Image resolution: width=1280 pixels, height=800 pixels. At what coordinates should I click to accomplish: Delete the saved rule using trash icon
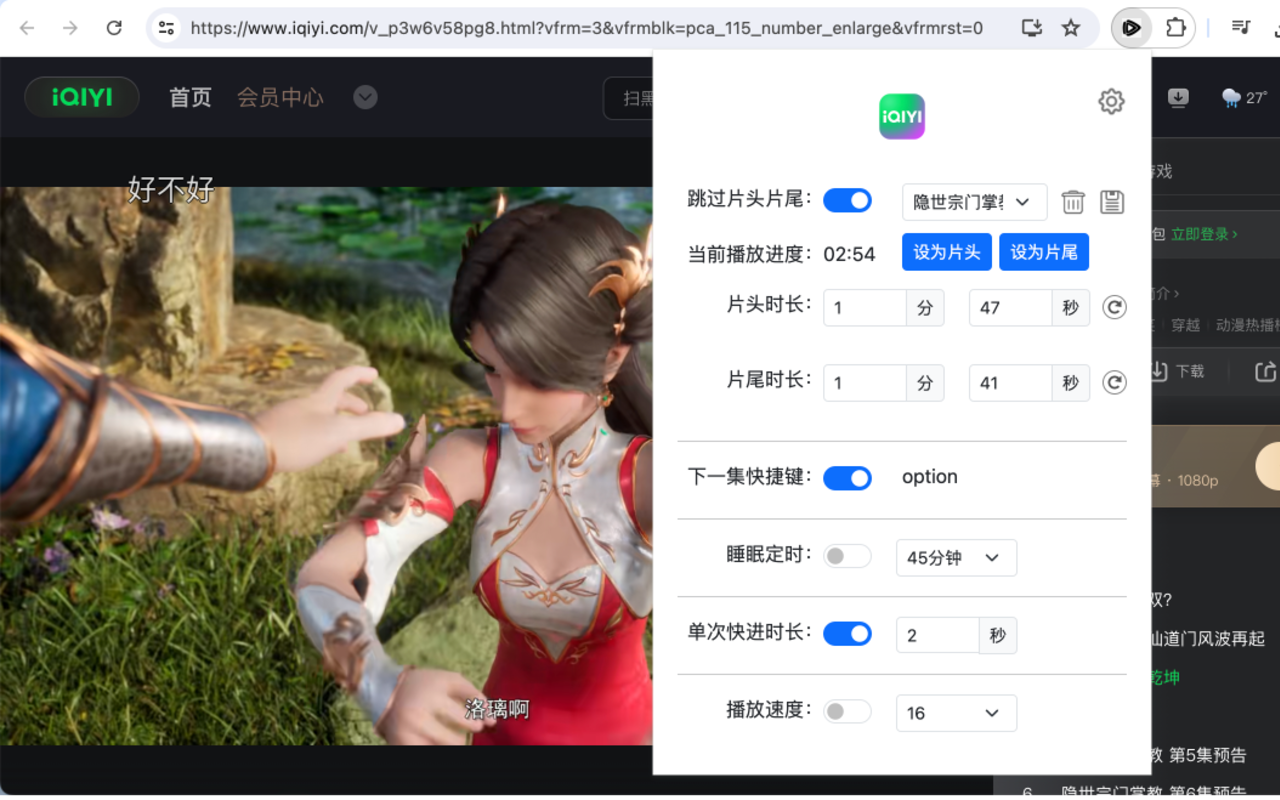tap(1073, 201)
